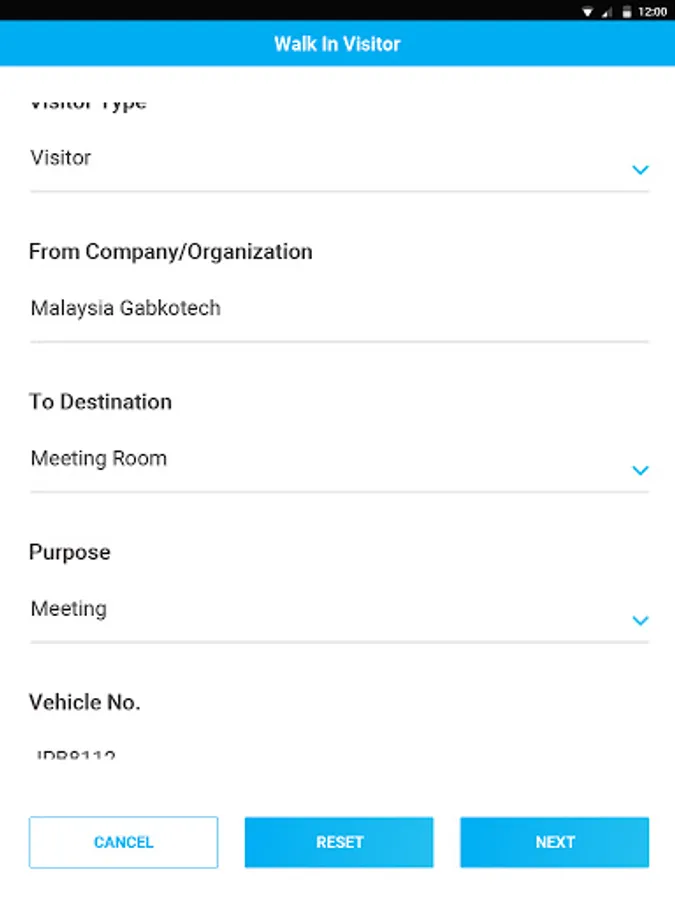Tap the battery icon in status bar

pos(627,12)
